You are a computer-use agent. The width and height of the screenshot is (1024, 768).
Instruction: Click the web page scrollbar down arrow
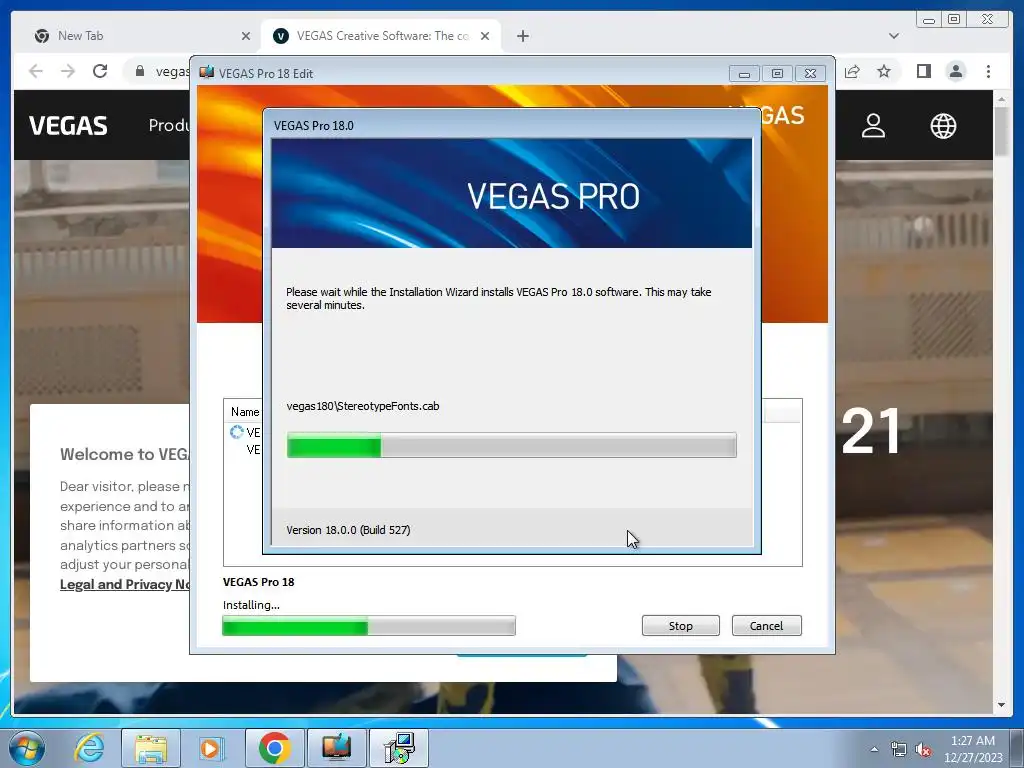[1001, 705]
